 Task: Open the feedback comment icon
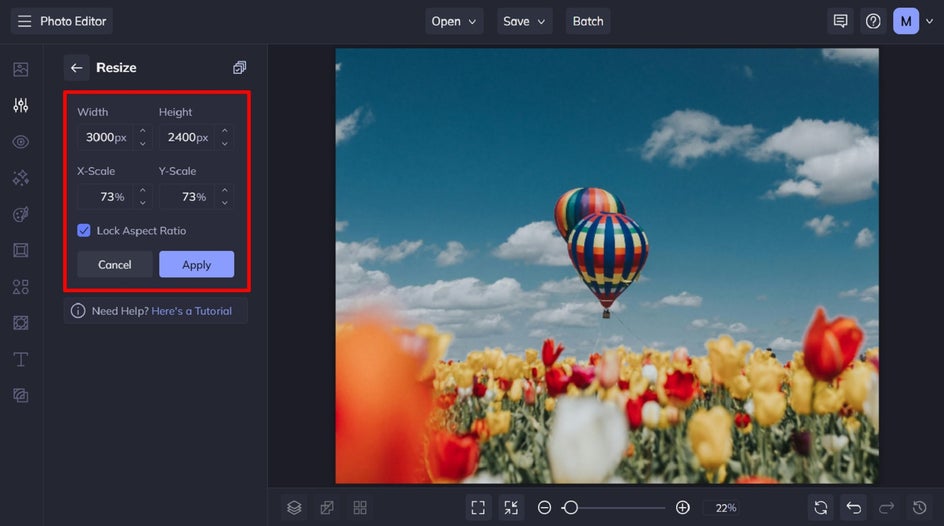(x=840, y=21)
